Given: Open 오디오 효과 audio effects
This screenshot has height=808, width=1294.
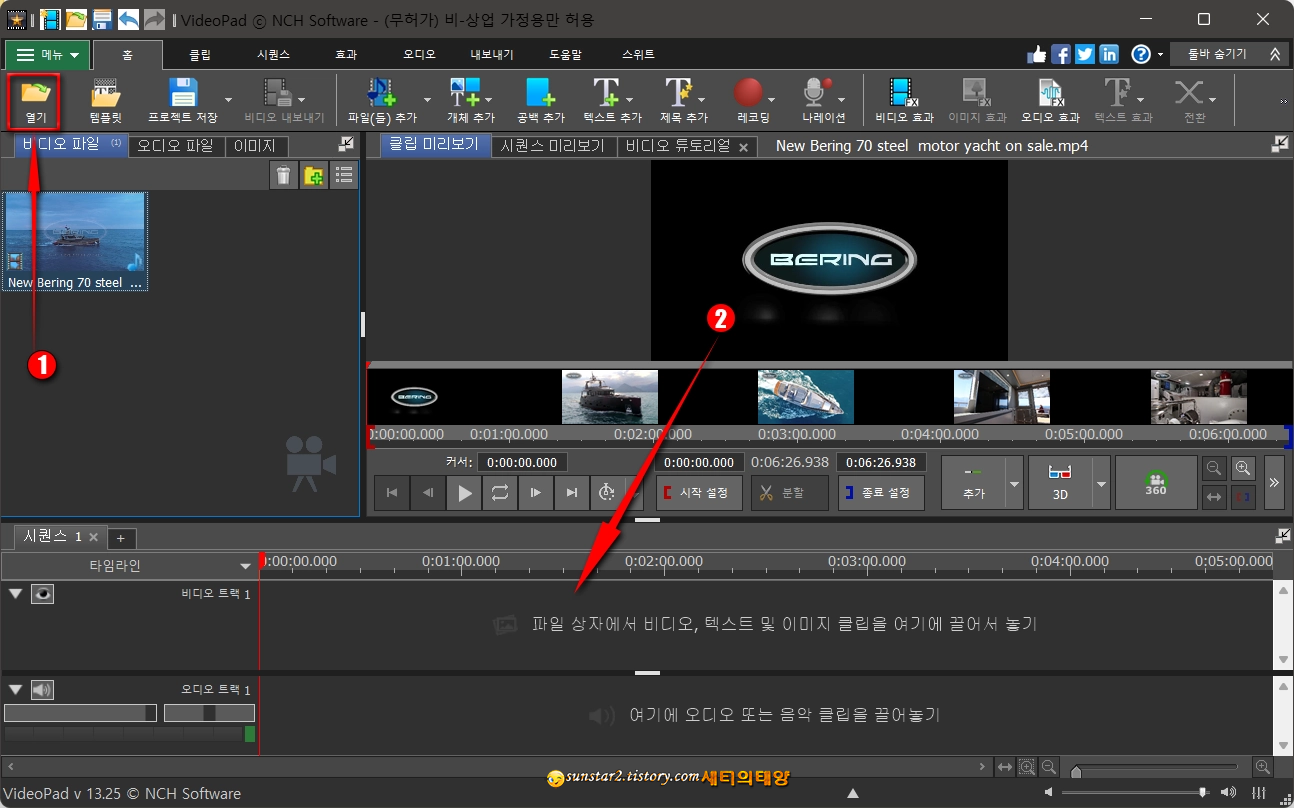Looking at the screenshot, I should tap(1050, 102).
